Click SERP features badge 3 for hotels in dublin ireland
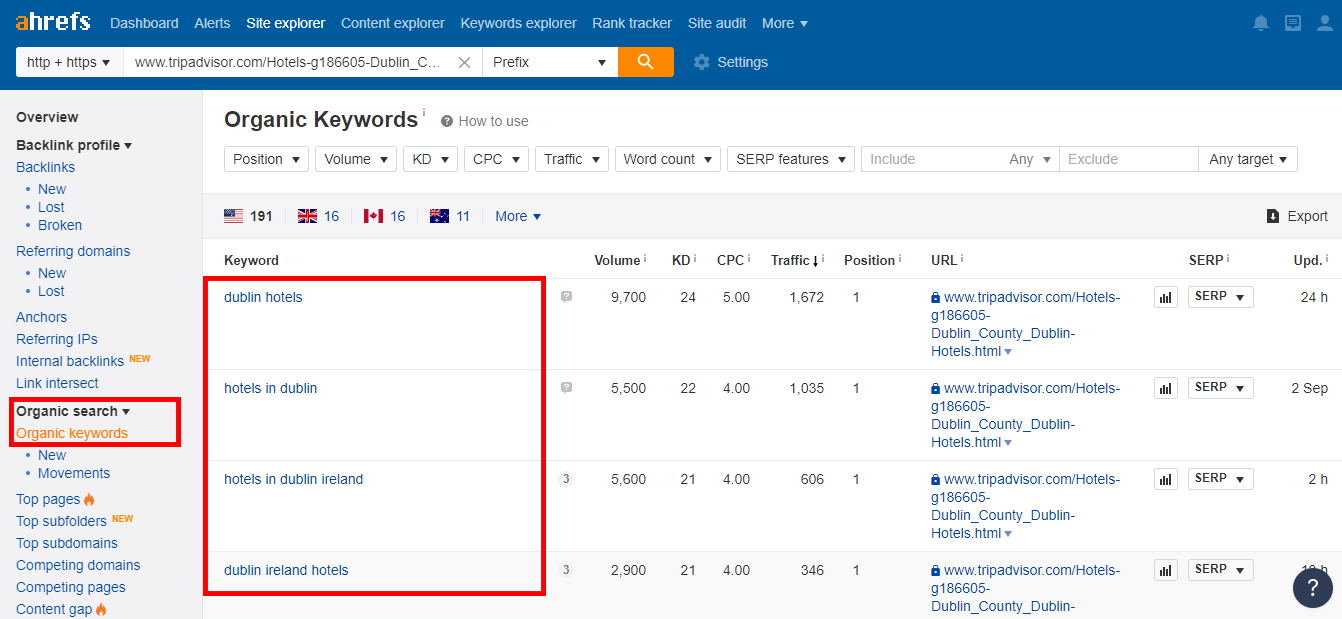Image resolution: width=1342 pixels, height=619 pixels. [566, 479]
